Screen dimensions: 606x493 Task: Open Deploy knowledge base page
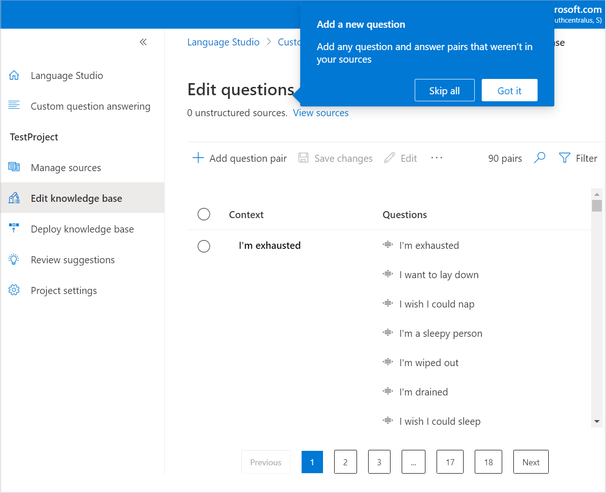82,229
